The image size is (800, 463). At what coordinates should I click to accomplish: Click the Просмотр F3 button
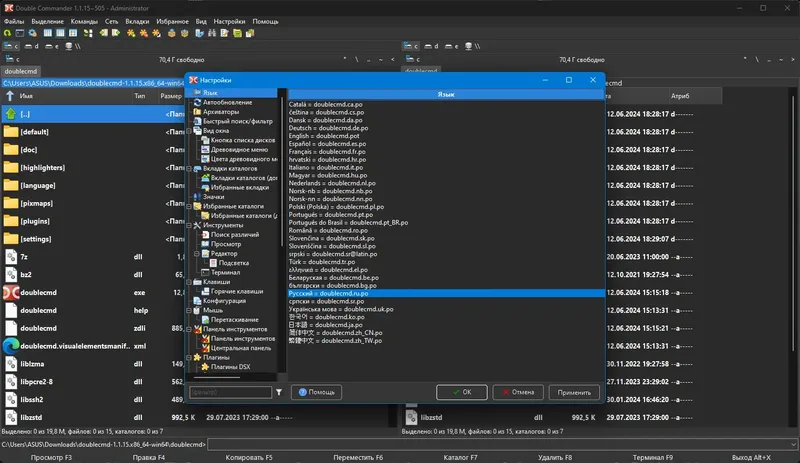(51, 457)
